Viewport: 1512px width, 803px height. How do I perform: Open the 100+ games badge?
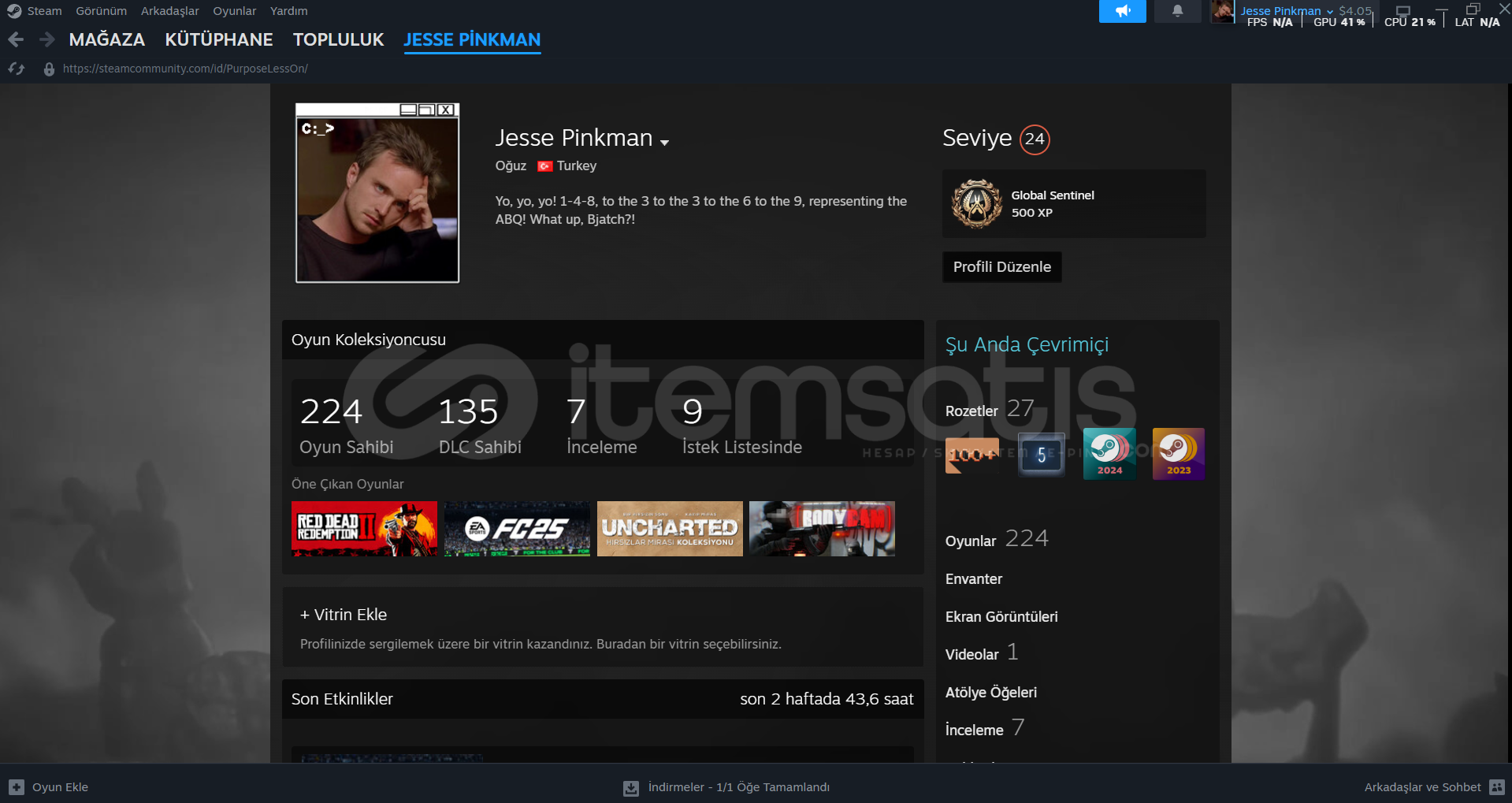tap(972, 455)
